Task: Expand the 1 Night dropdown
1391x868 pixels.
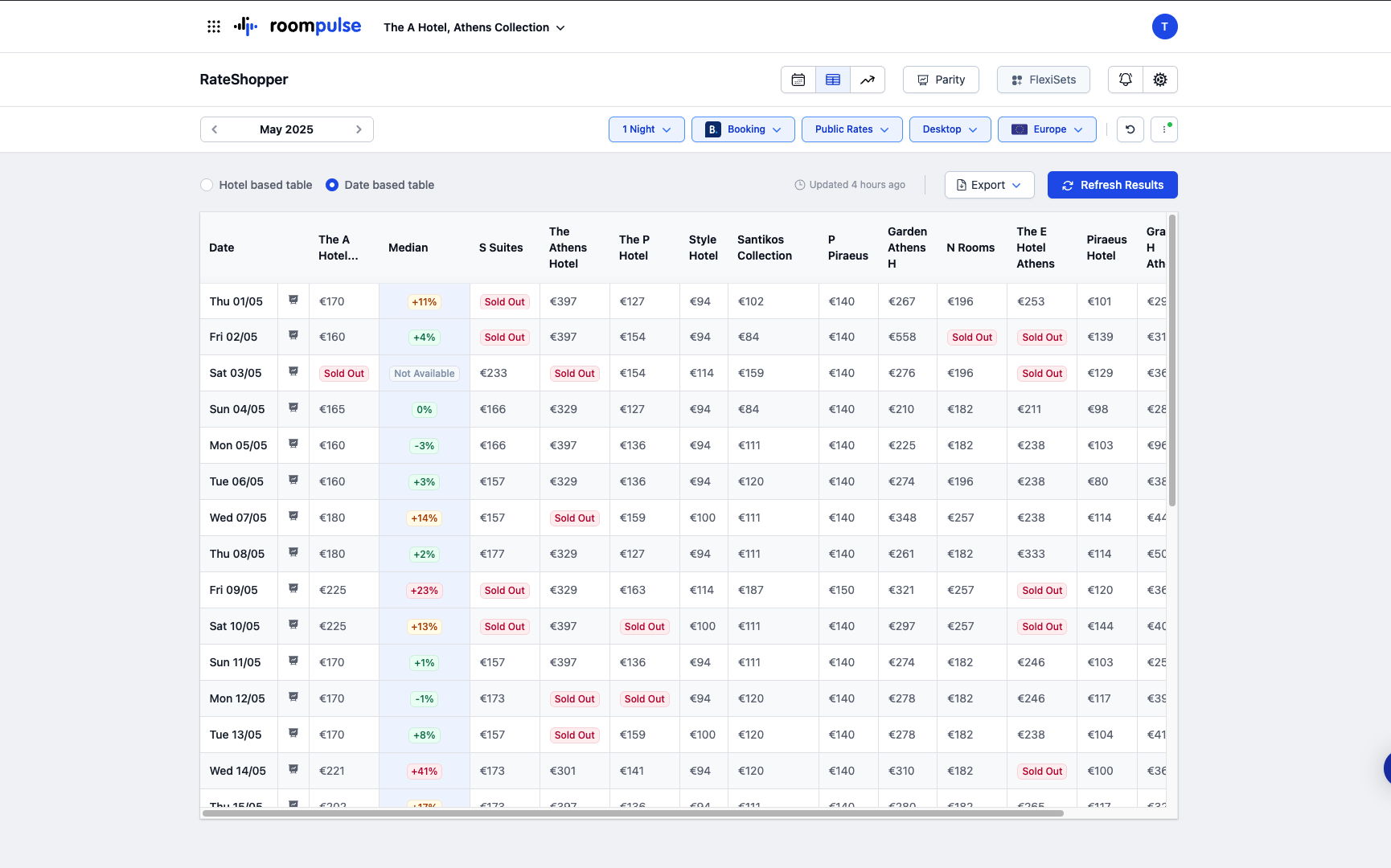Action: 646,129
